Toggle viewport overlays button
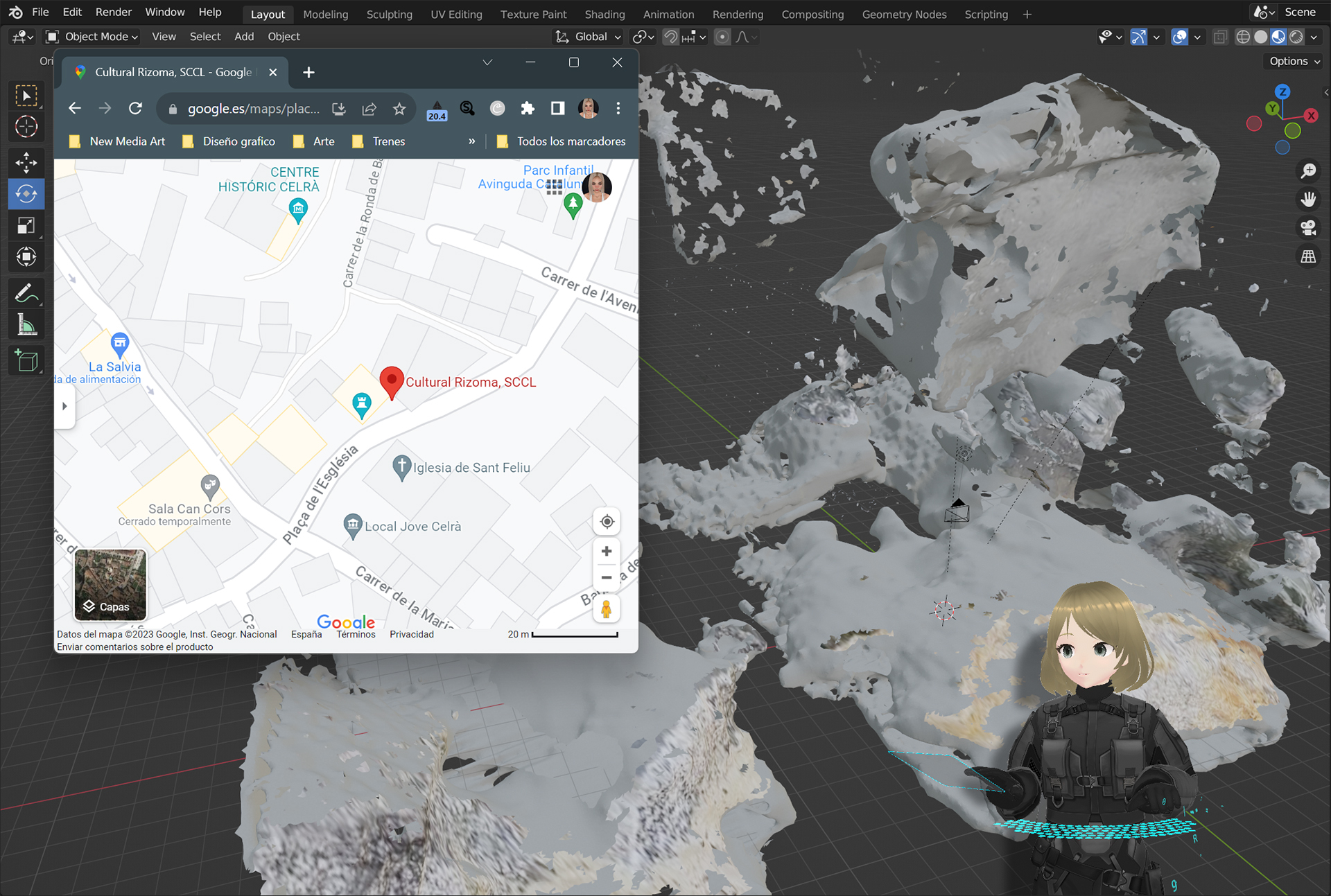 pyautogui.click(x=1179, y=37)
